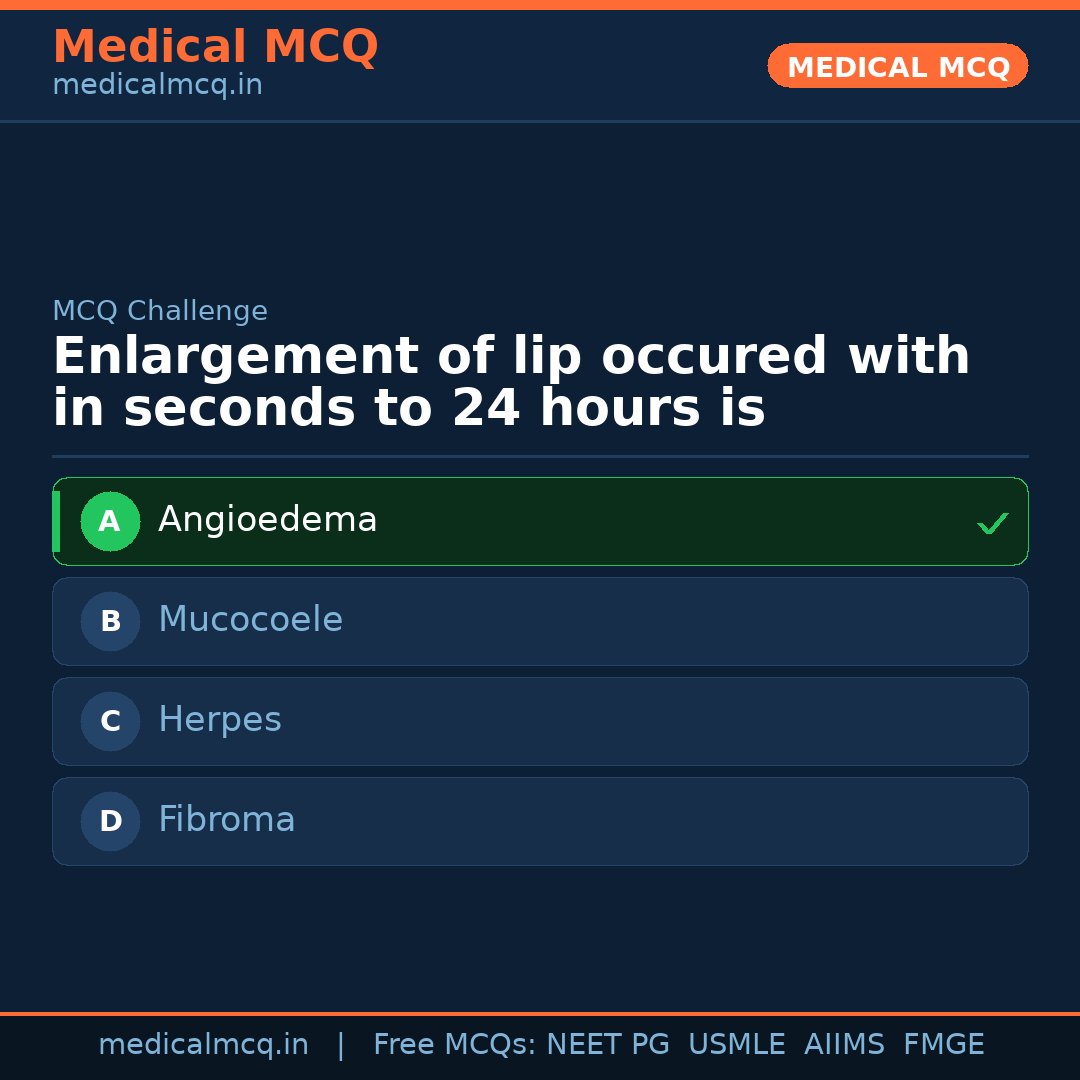
Task: Open the Medical MCQ header title
Action: [x=215, y=47]
